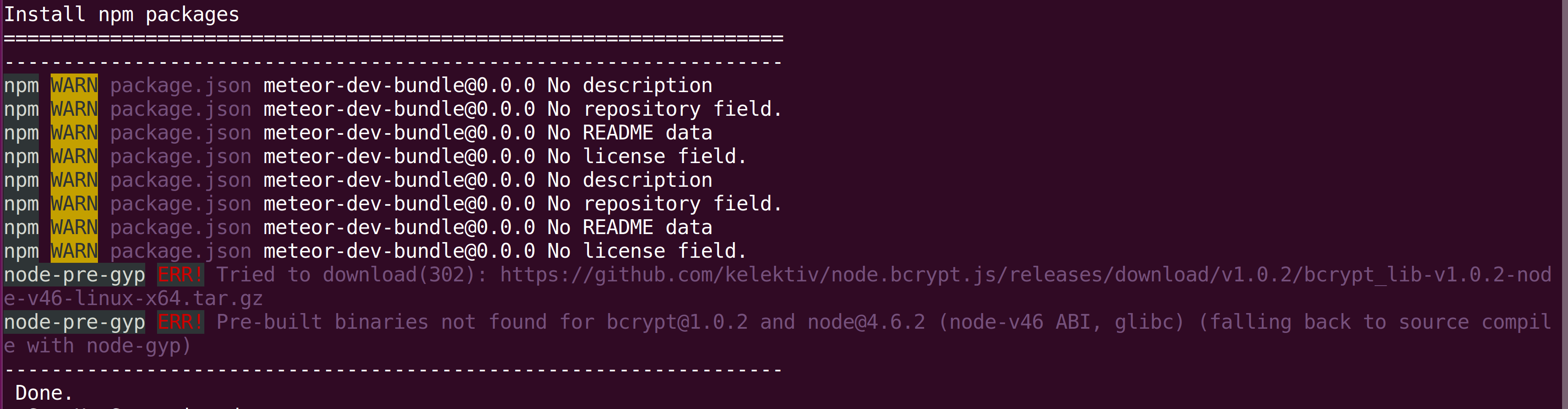Click "No license field." on the last warning line
Viewport: 1568px width, 409px height.
point(647,251)
